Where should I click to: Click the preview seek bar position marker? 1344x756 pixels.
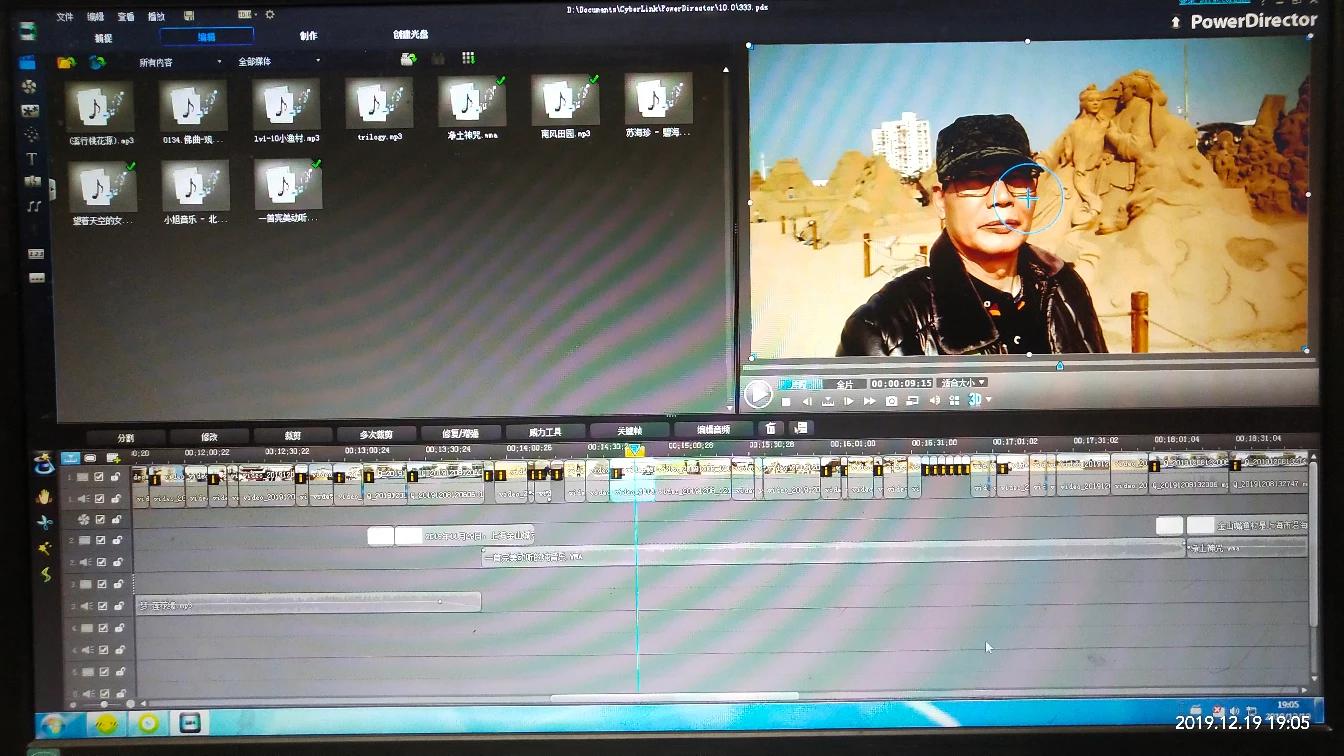click(1060, 366)
